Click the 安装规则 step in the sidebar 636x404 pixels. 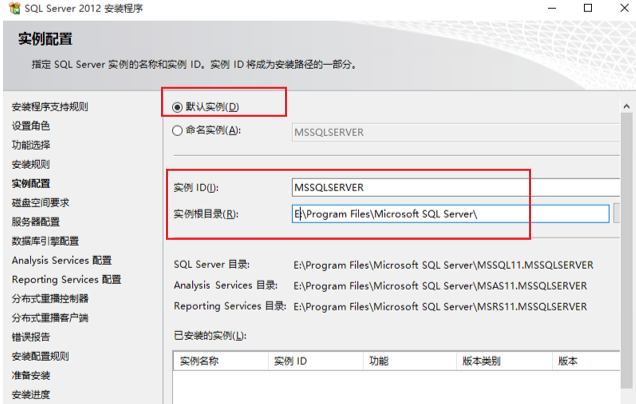point(31,164)
